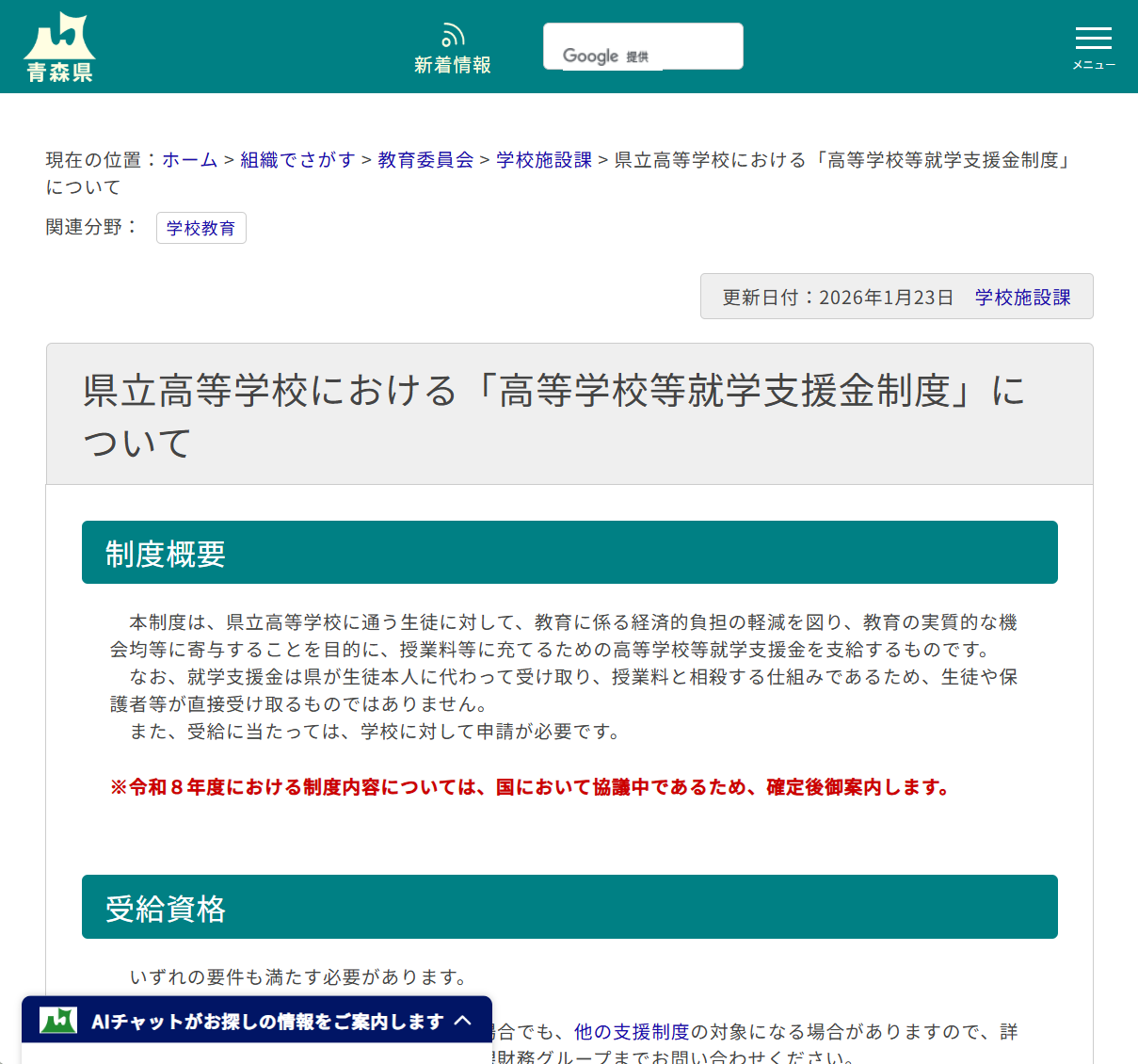The image size is (1138, 1064).
Task: Open 学校施設課 link beside the update date
Action: (1023, 296)
